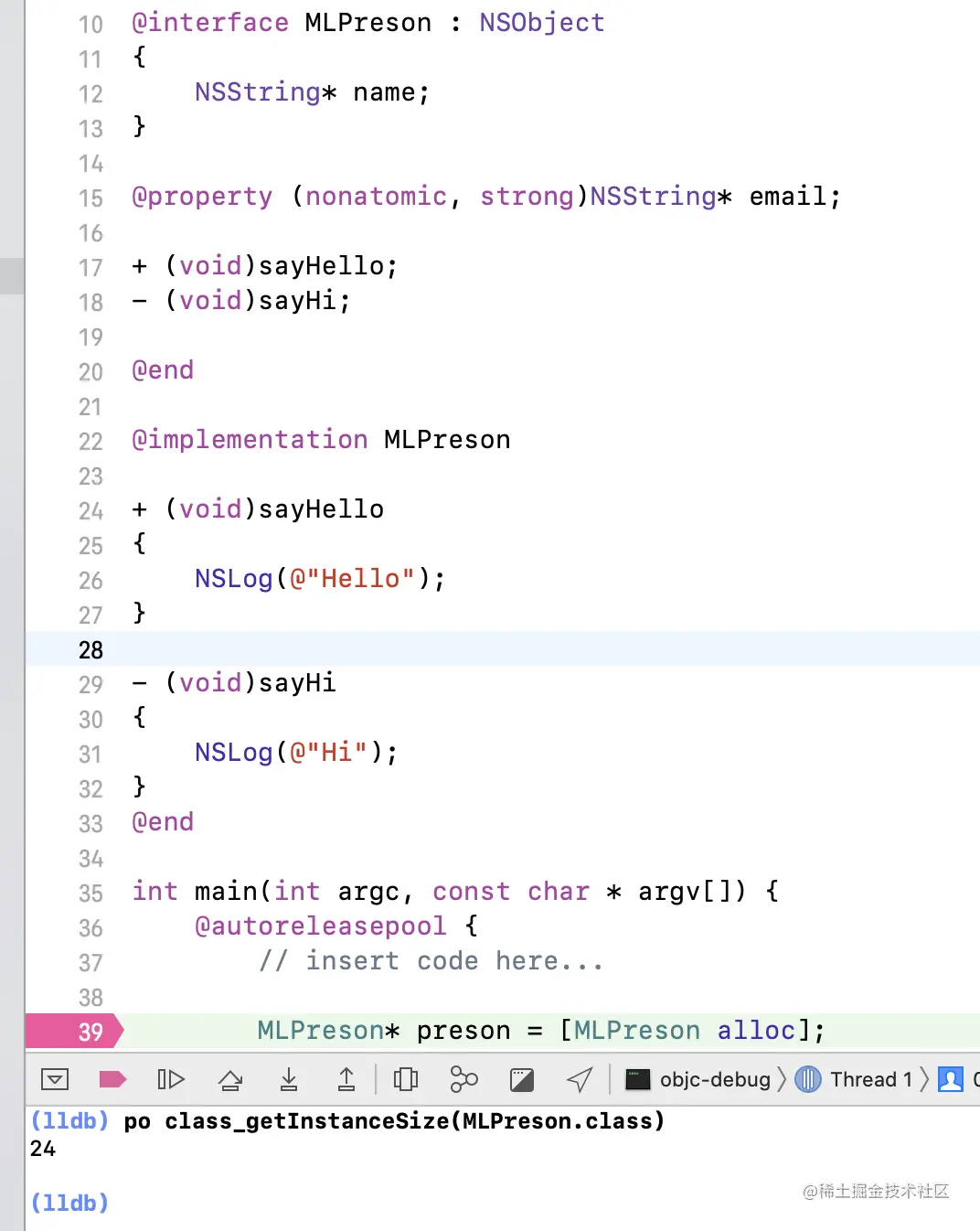Image resolution: width=980 pixels, height=1231 pixels.
Task: Click the @property keyword on line 15
Action: point(202,197)
